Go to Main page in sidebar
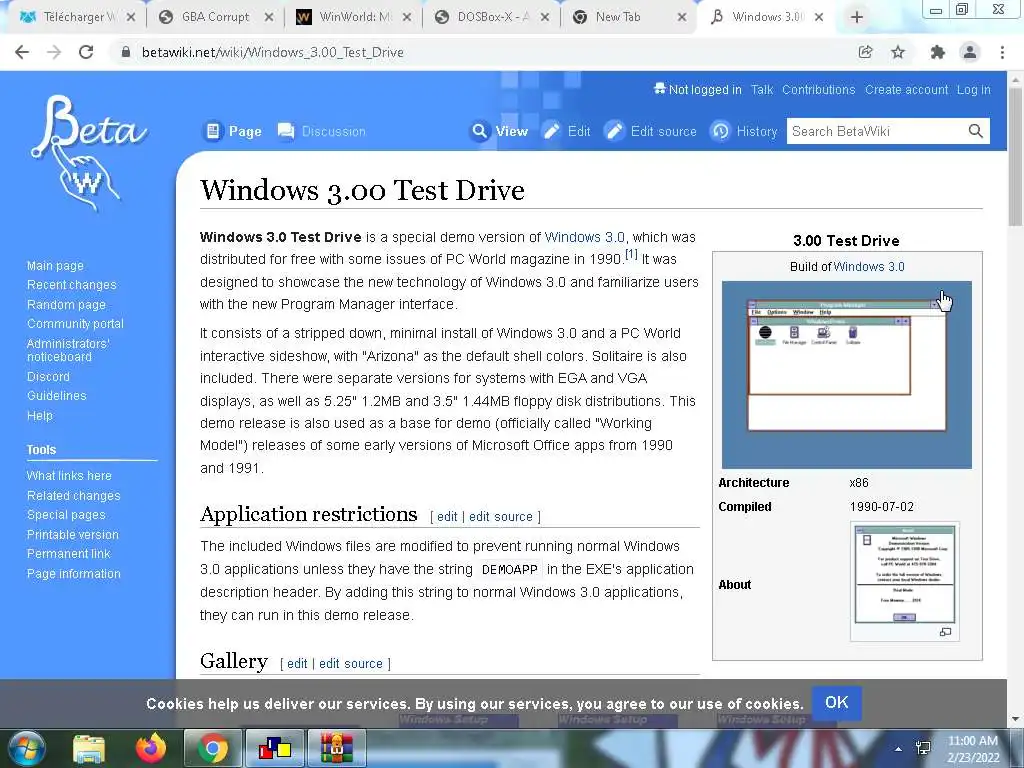 tap(56, 266)
